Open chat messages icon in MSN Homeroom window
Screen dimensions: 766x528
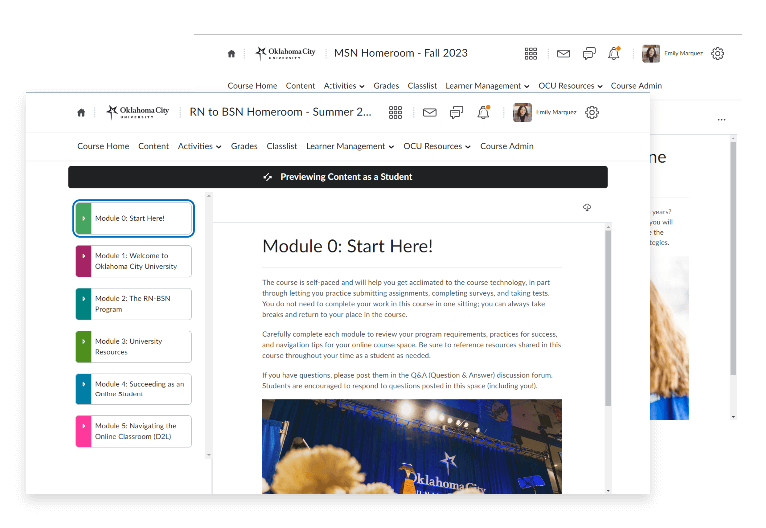tap(589, 54)
